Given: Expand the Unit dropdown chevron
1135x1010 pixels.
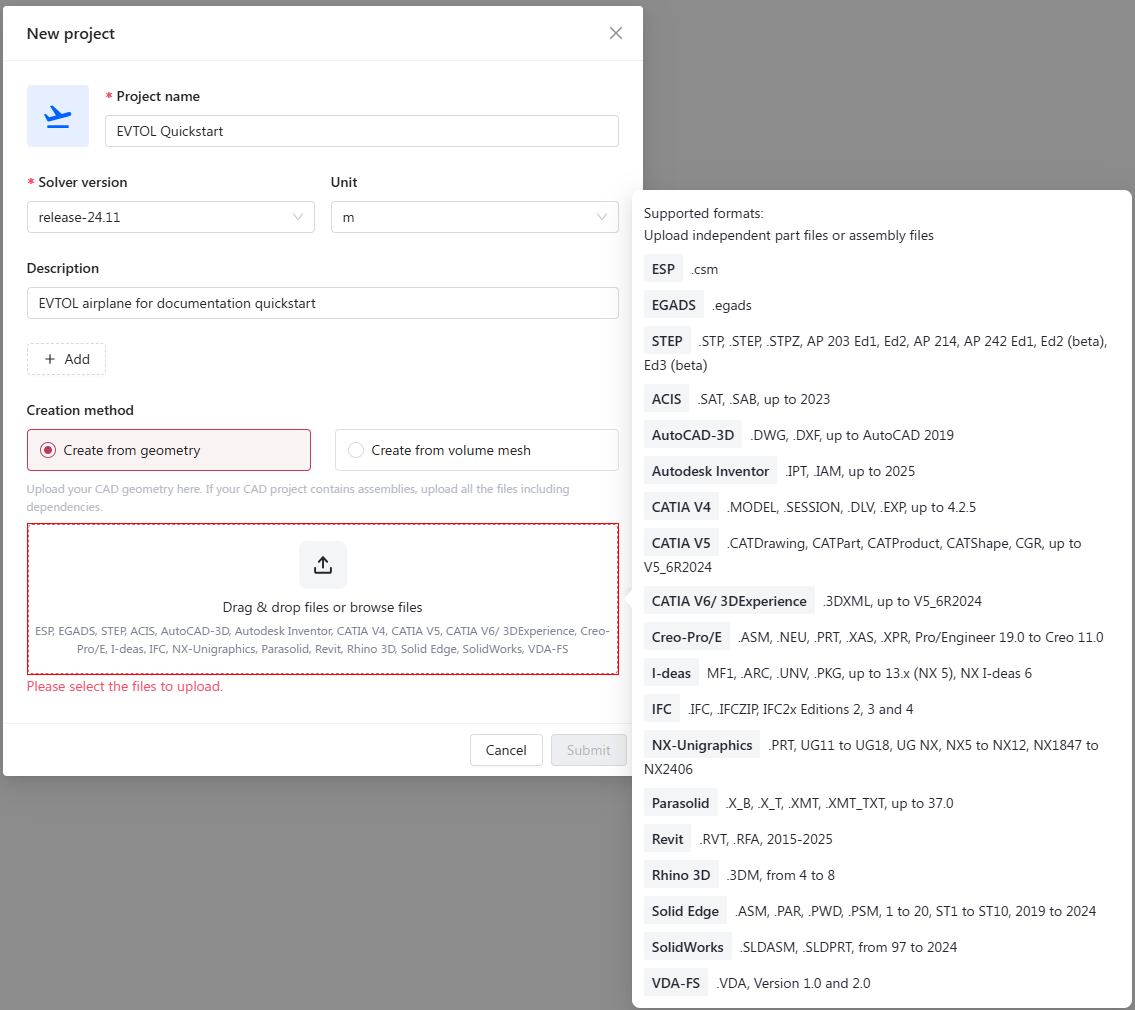Looking at the screenshot, I should click(602, 217).
